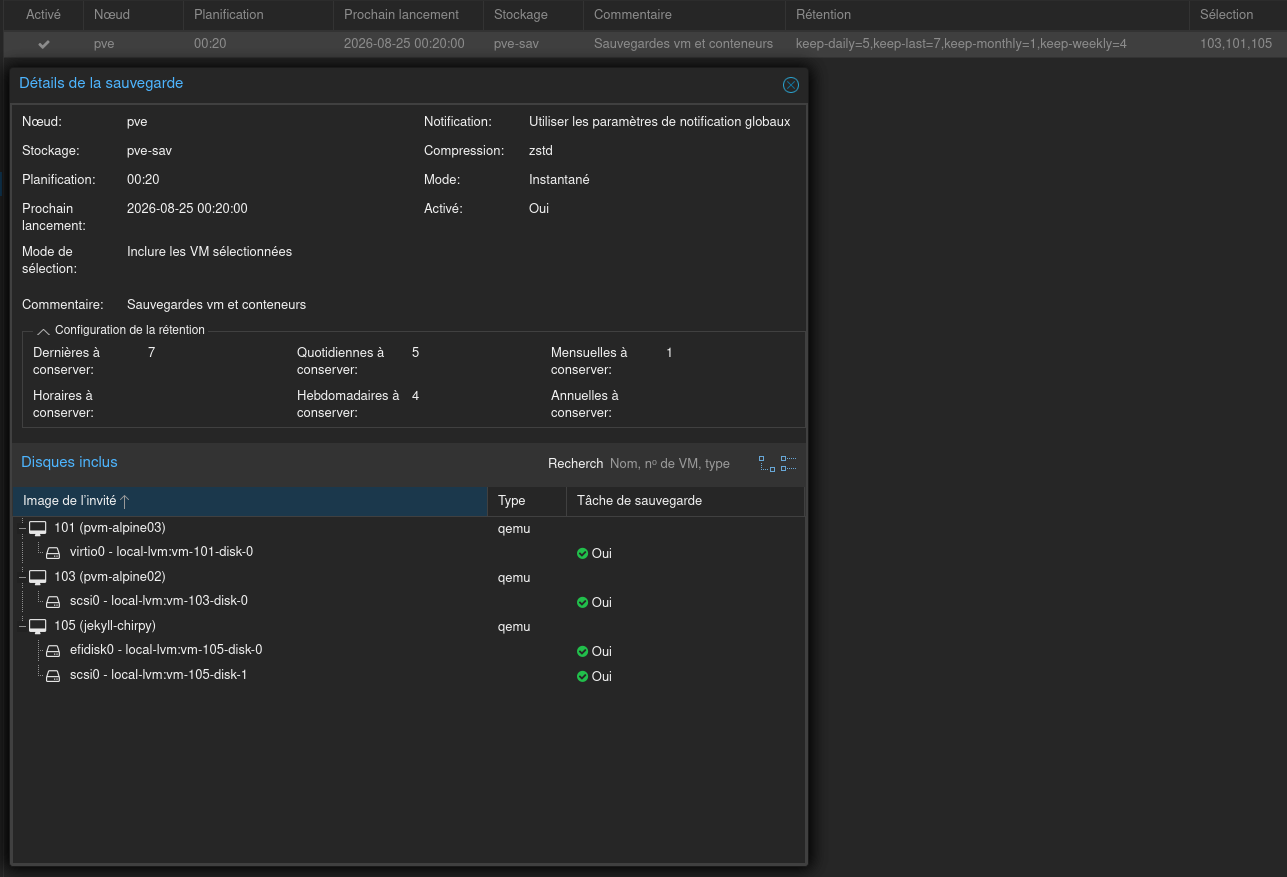Click the job row's 'Sauvegardes vm et conteneurs' cell
Image resolution: width=1287 pixels, height=877 pixels.
pyautogui.click(x=683, y=44)
